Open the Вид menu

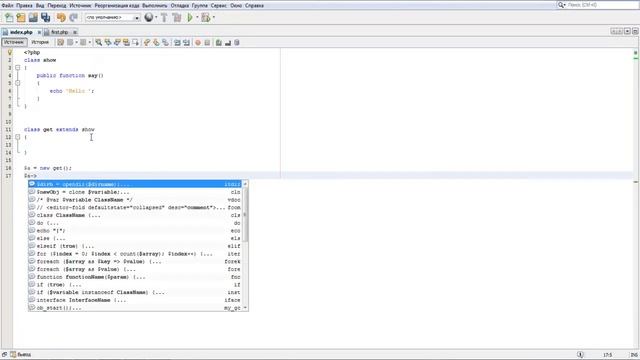click(x=40, y=6)
